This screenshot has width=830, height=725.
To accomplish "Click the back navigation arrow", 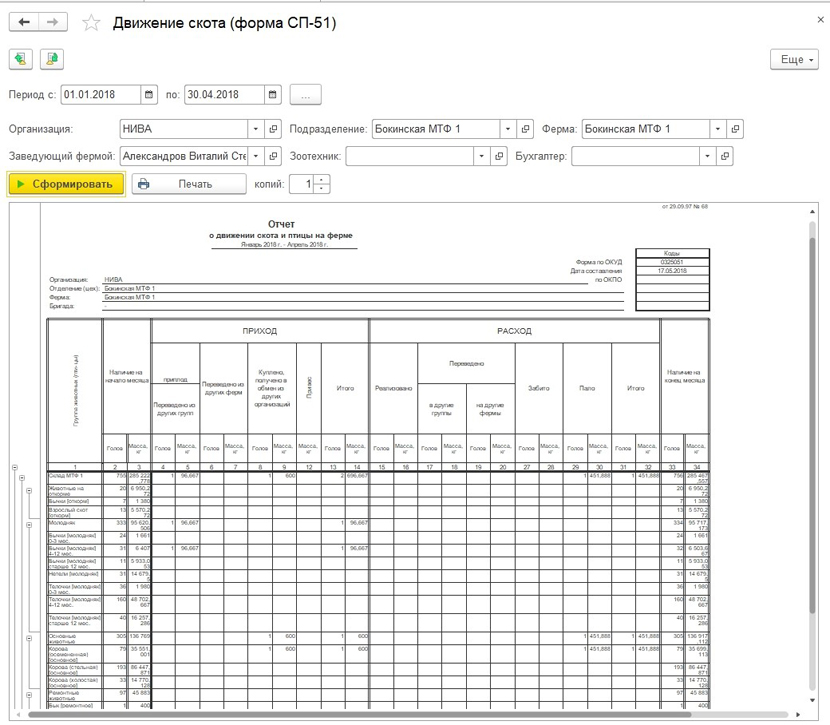I will (x=24, y=22).
